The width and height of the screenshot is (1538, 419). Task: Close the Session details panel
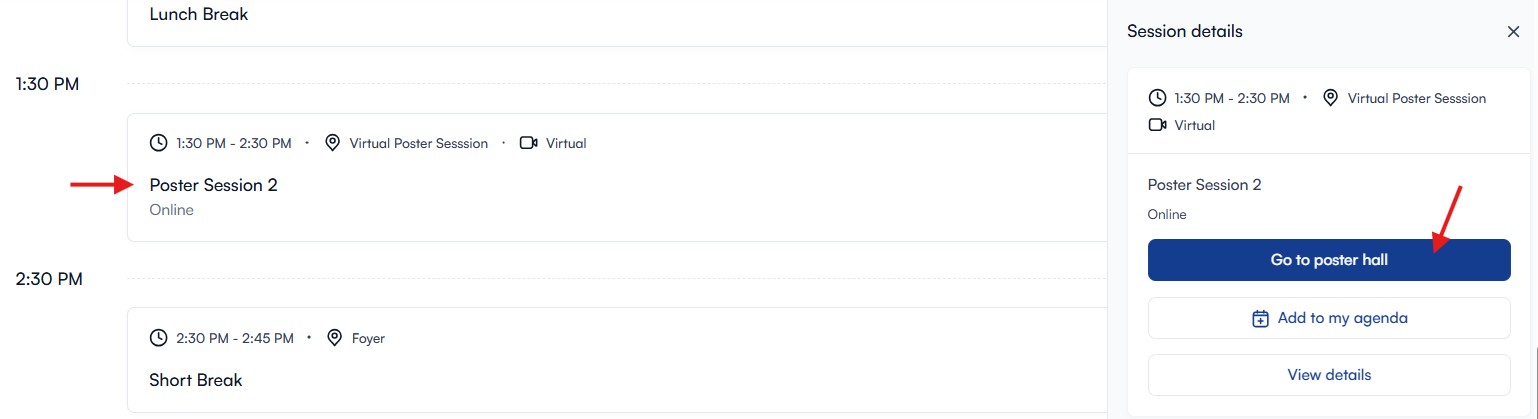point(1513,32)
